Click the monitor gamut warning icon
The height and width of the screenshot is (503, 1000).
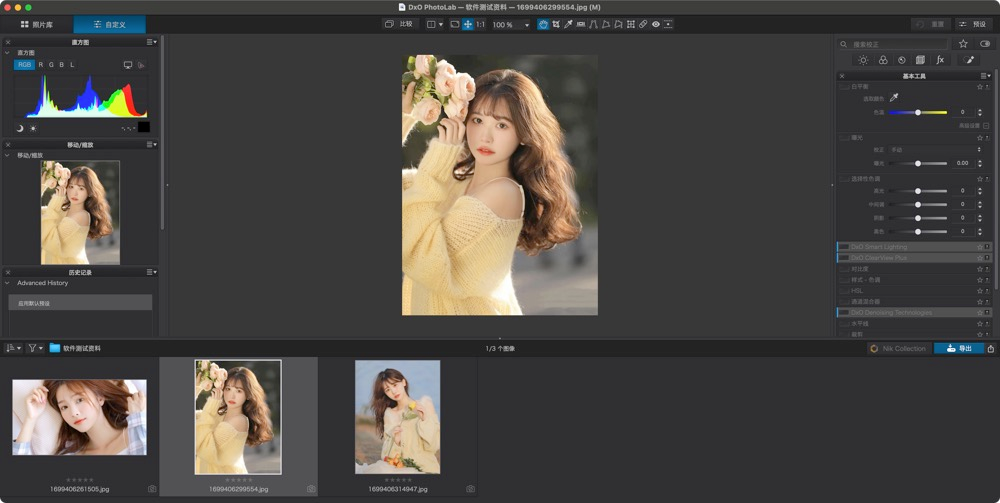pyautogui.click(x=128, y=65)
